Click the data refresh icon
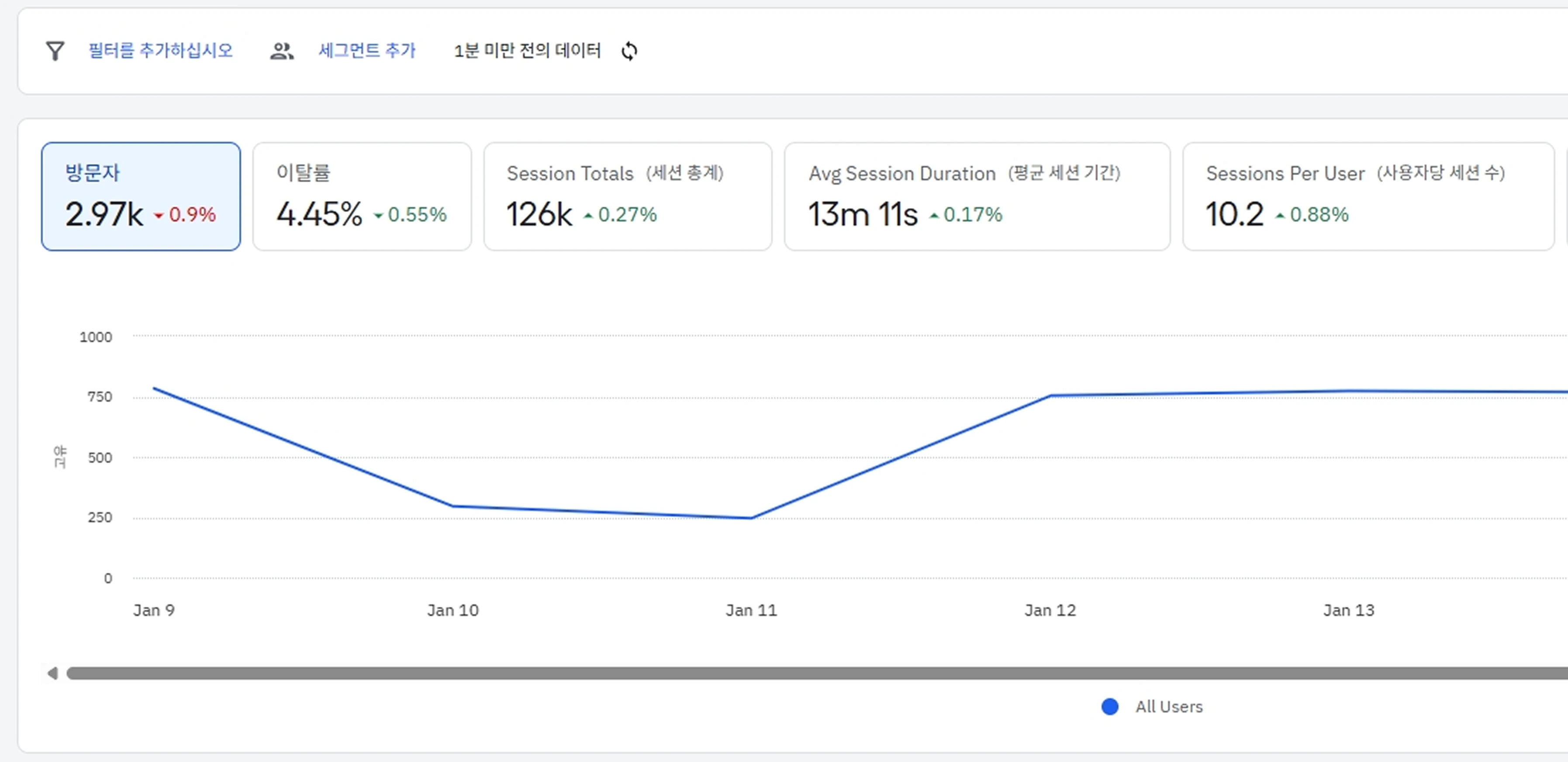This screenshot has height=762, width=1568. coord(630,51)
